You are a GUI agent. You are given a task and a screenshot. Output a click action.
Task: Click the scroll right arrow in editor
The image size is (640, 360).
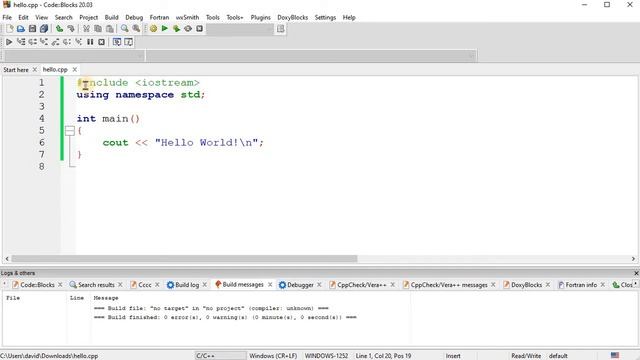click(x=633, y=259)
